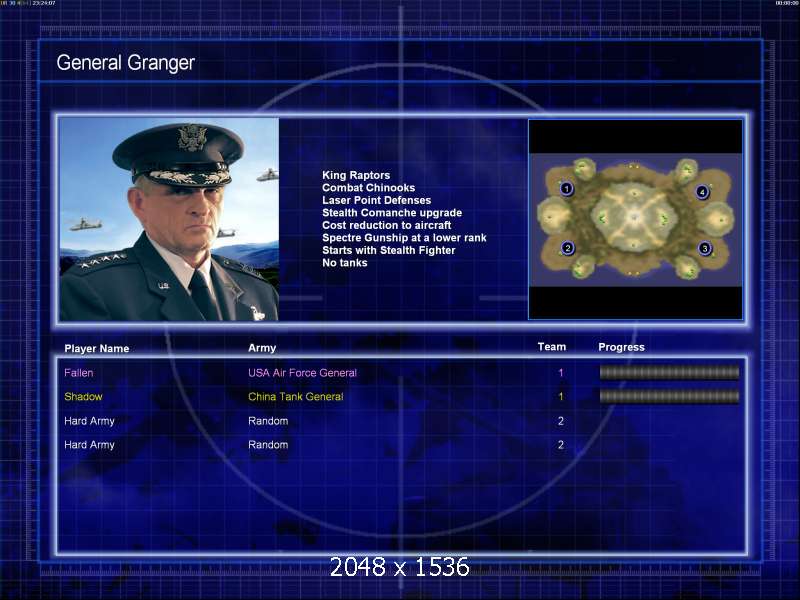Click the Player Name column header
The image size is (800, 600).
[x=96, y=348]
